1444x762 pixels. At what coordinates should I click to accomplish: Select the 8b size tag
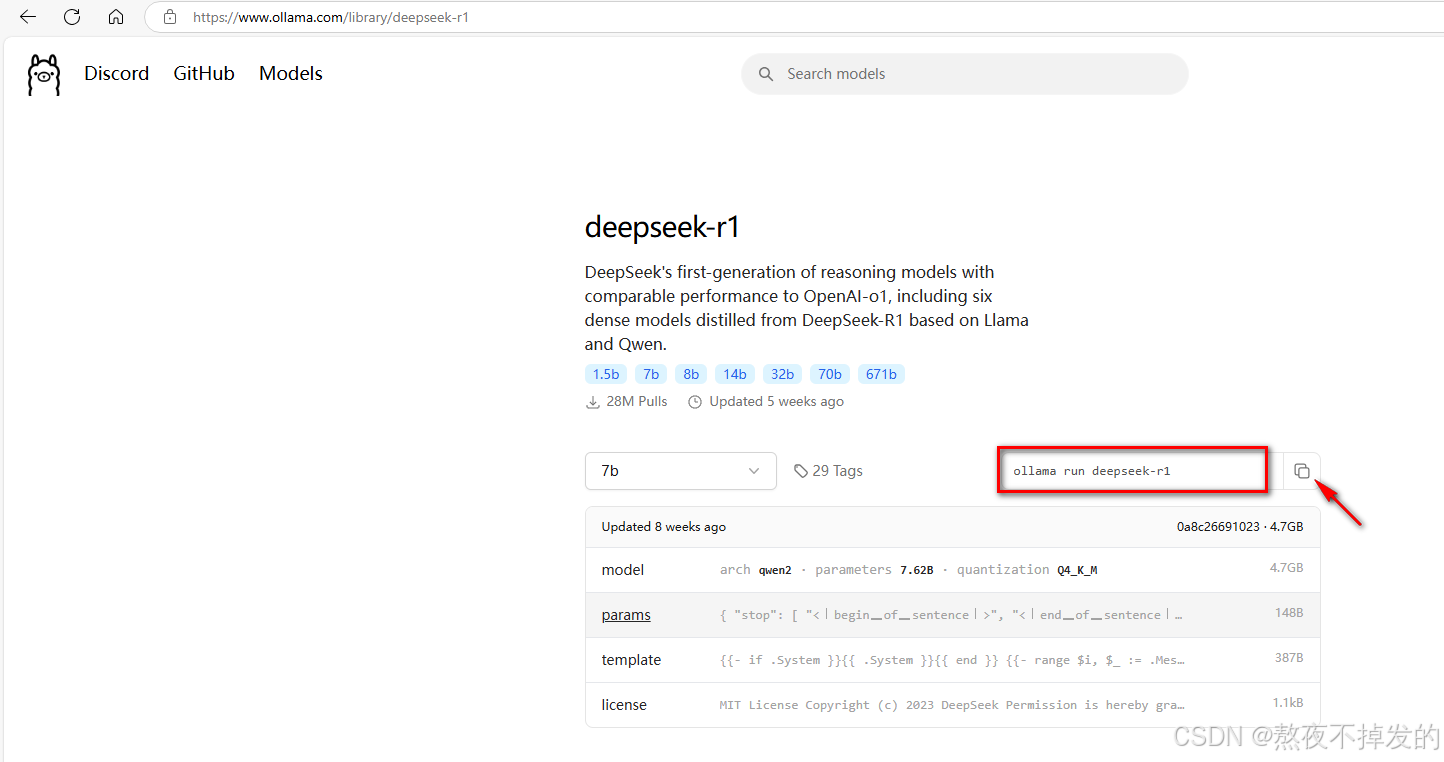pyautogui.click(x=691, y=374)
